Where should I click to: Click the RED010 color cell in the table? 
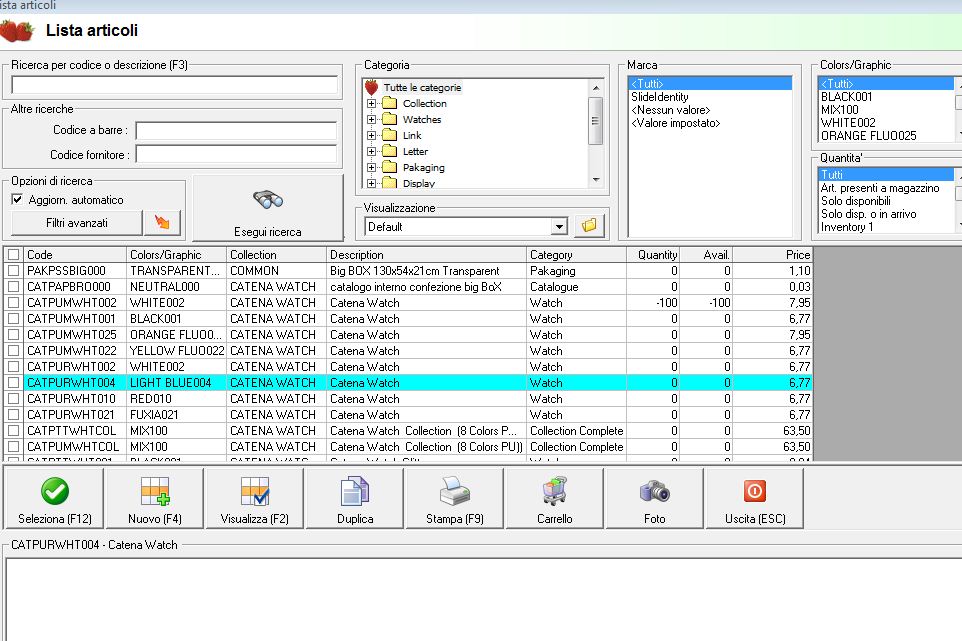point(177,398)
